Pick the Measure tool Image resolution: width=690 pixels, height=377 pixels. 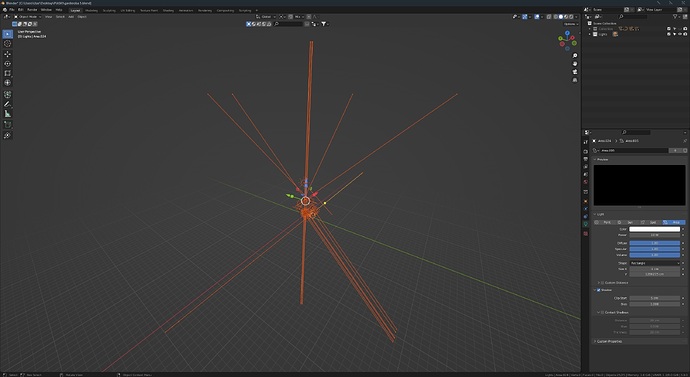point(7,113)
